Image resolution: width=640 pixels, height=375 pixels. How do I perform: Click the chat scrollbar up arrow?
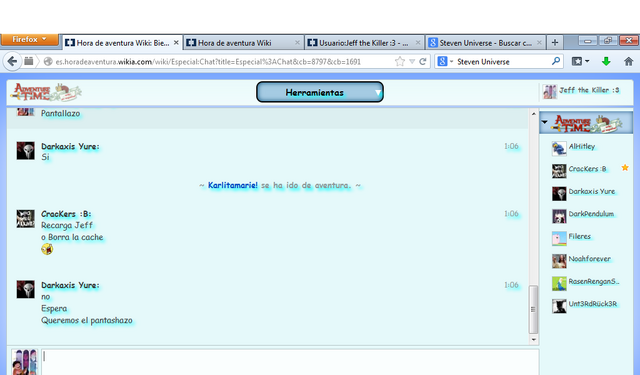tap(533, 114)
